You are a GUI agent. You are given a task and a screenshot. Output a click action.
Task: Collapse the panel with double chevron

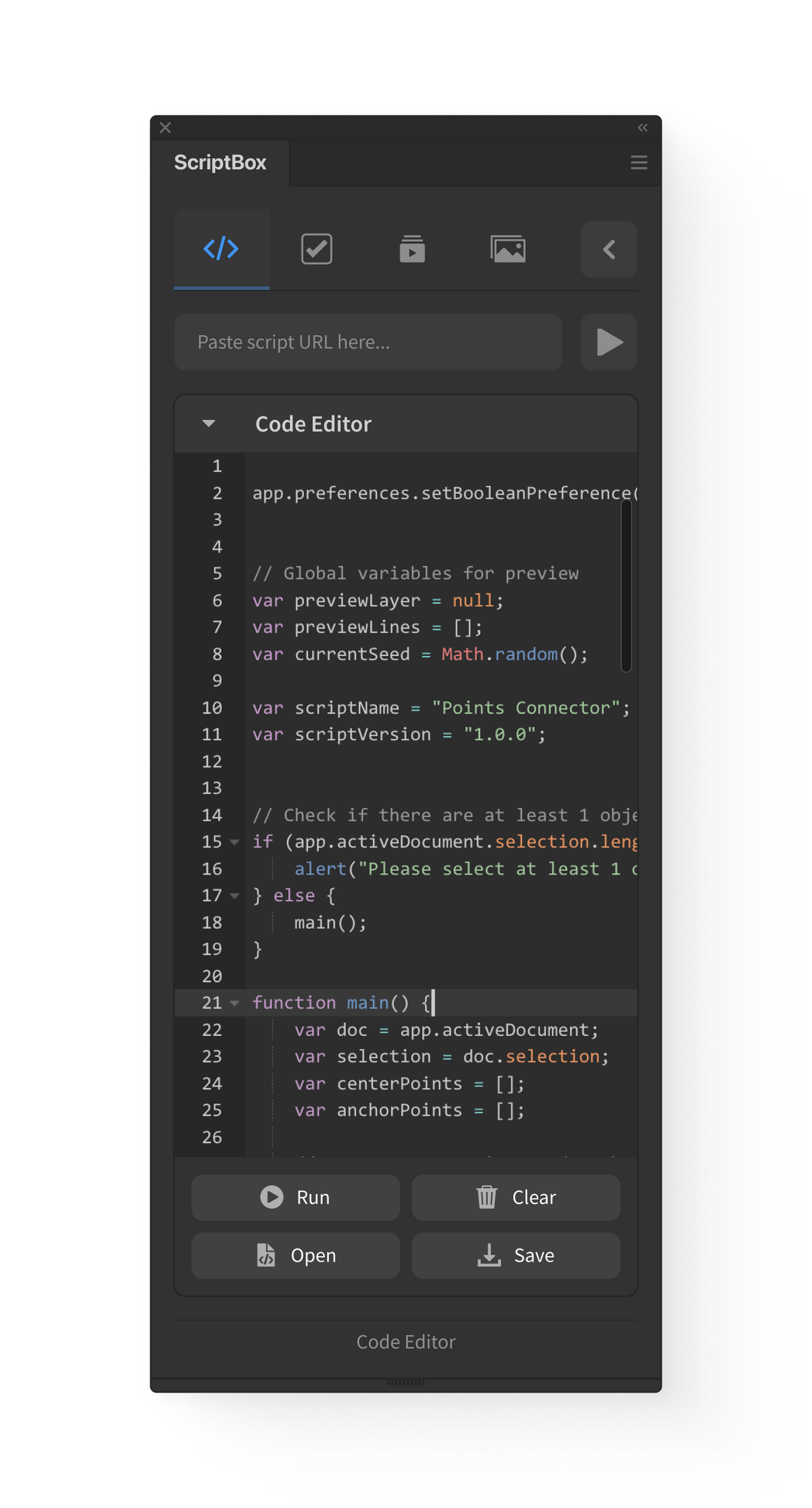(x=643, y=128)
